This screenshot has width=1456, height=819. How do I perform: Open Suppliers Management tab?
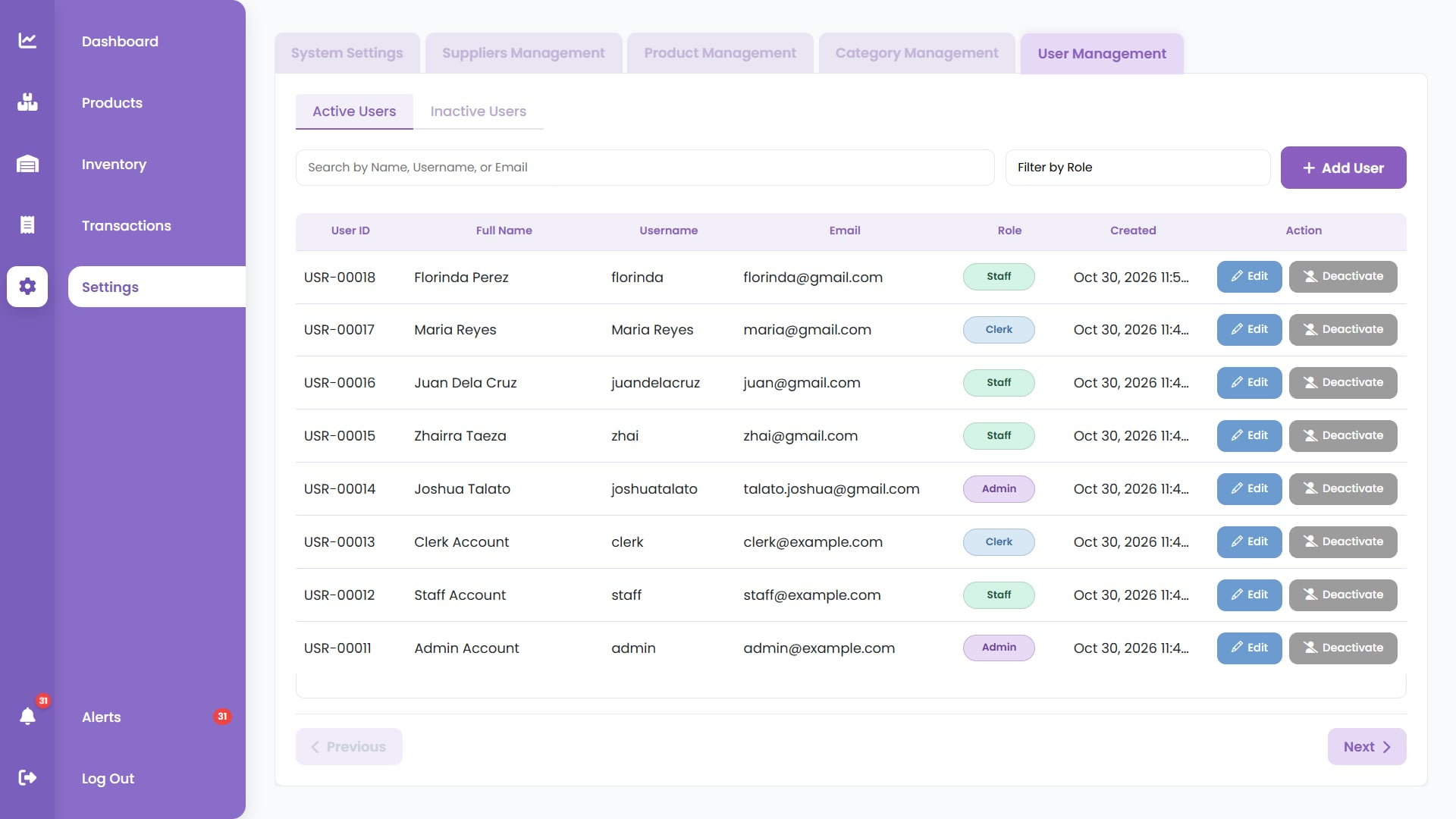(523, 53)
